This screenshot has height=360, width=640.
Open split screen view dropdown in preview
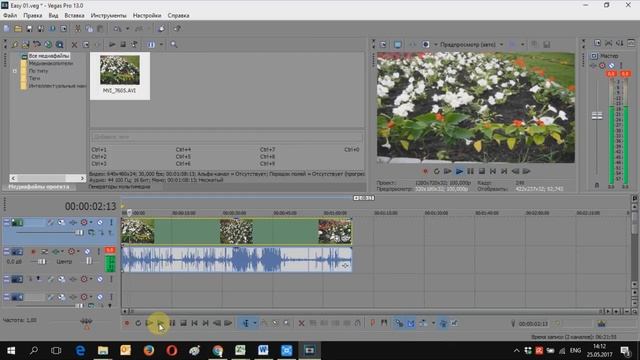coord(522,44)
